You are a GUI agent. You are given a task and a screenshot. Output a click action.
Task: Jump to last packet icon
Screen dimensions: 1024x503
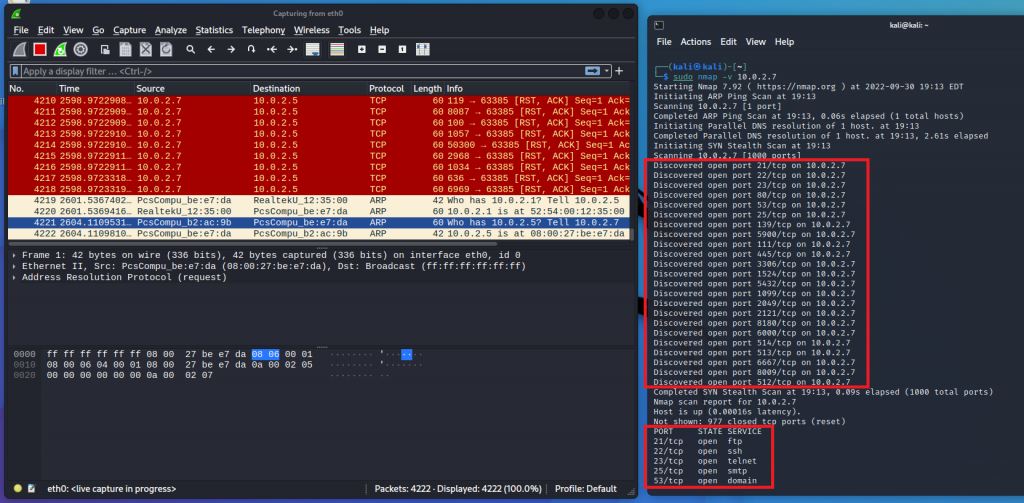pyautogui.click(x=292, y=49)
